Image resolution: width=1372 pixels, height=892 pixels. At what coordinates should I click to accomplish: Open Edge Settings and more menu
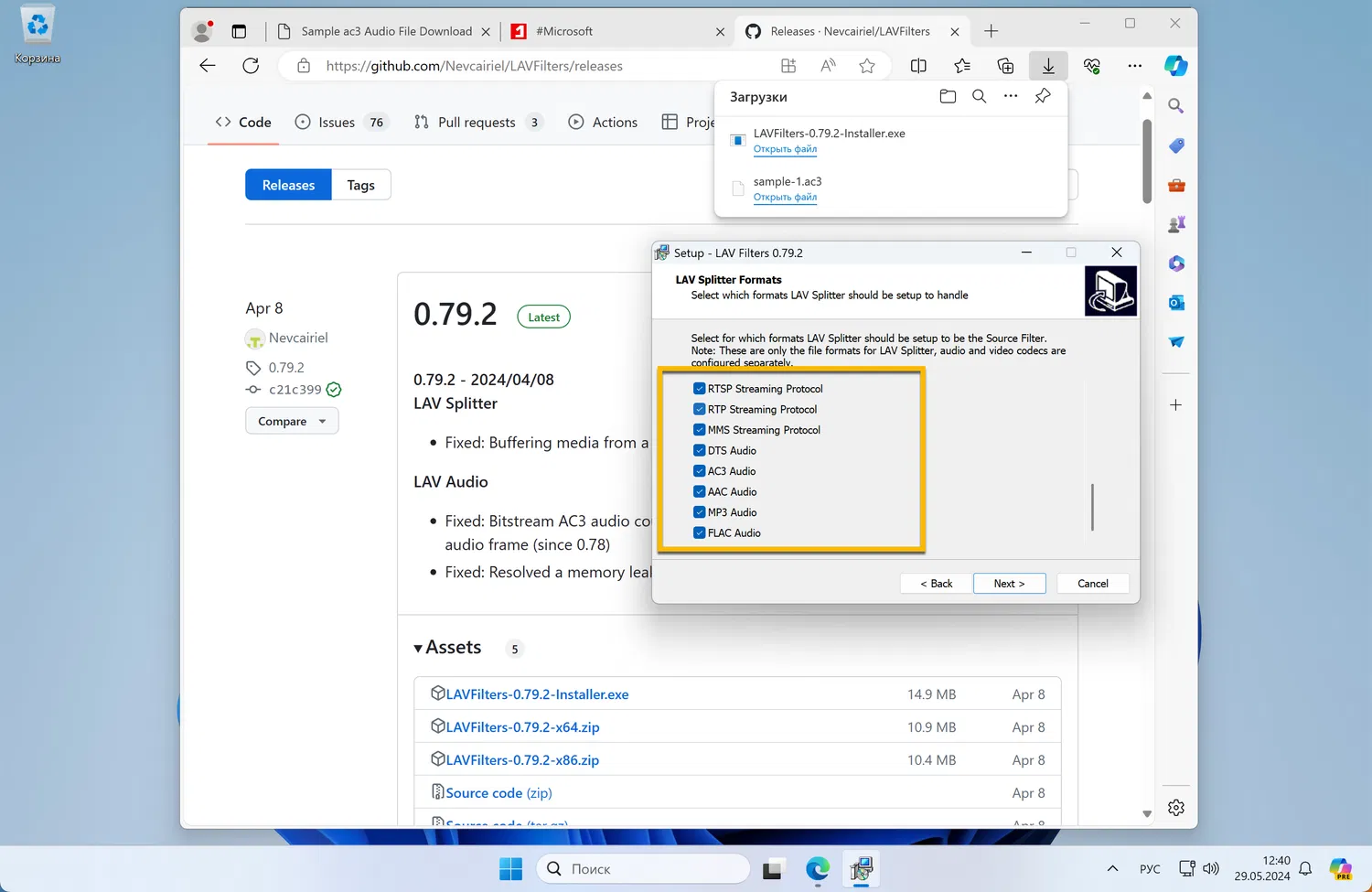(x=1135, y=66)
